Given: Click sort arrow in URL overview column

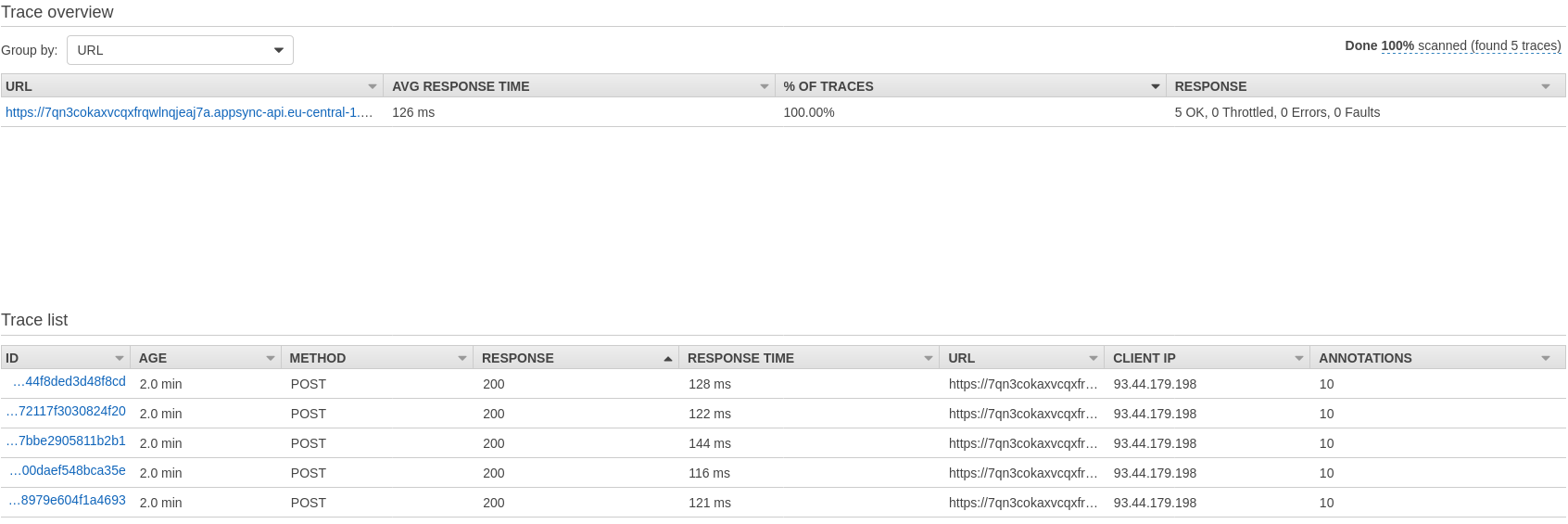Looking at the screenshot, I should (373, 86).
